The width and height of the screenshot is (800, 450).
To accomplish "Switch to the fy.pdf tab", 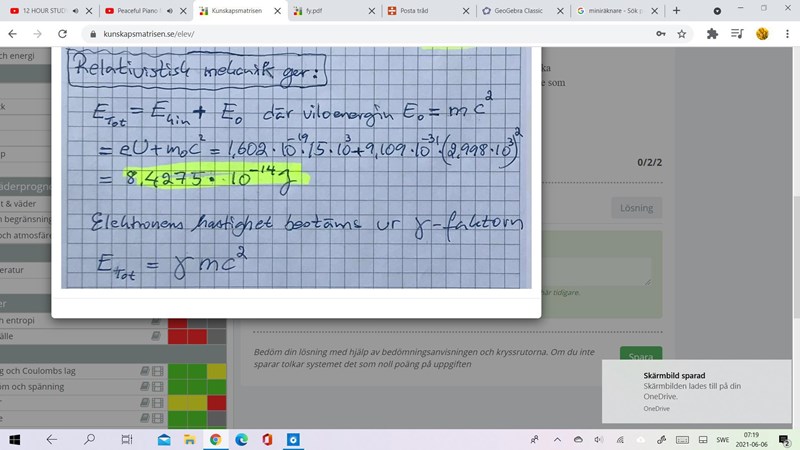I will (x=330, y=10).
